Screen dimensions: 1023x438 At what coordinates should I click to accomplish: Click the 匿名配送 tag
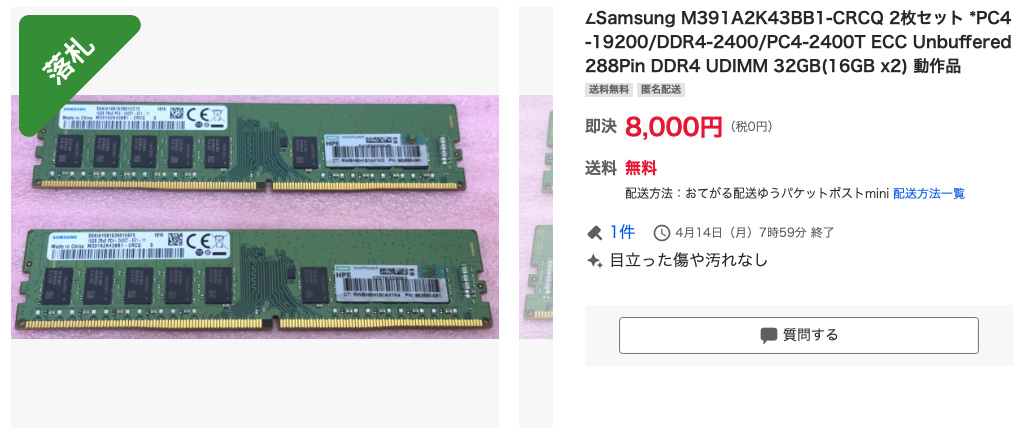[661, 89]
